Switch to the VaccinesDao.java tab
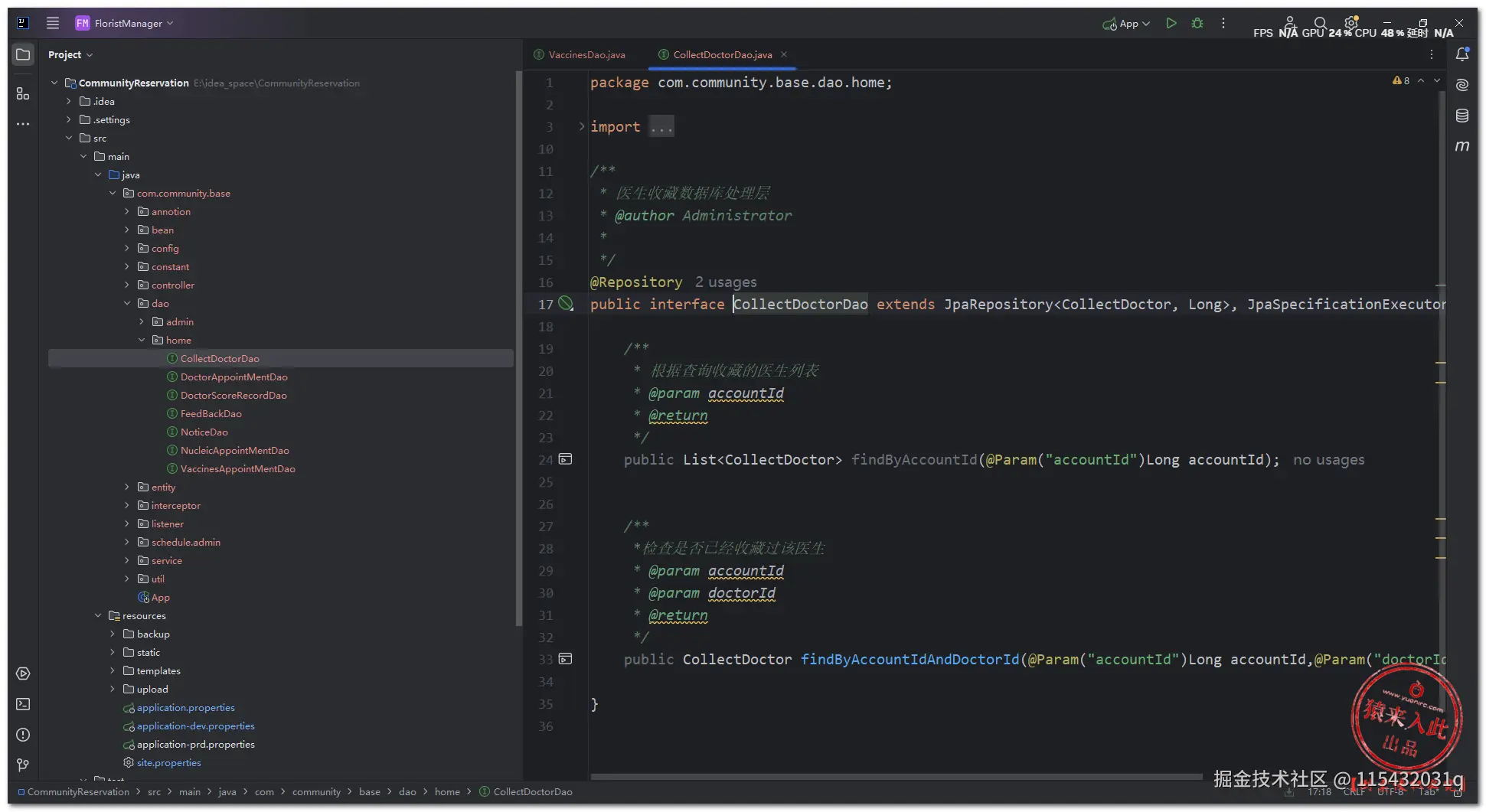 tap(580, 54)
